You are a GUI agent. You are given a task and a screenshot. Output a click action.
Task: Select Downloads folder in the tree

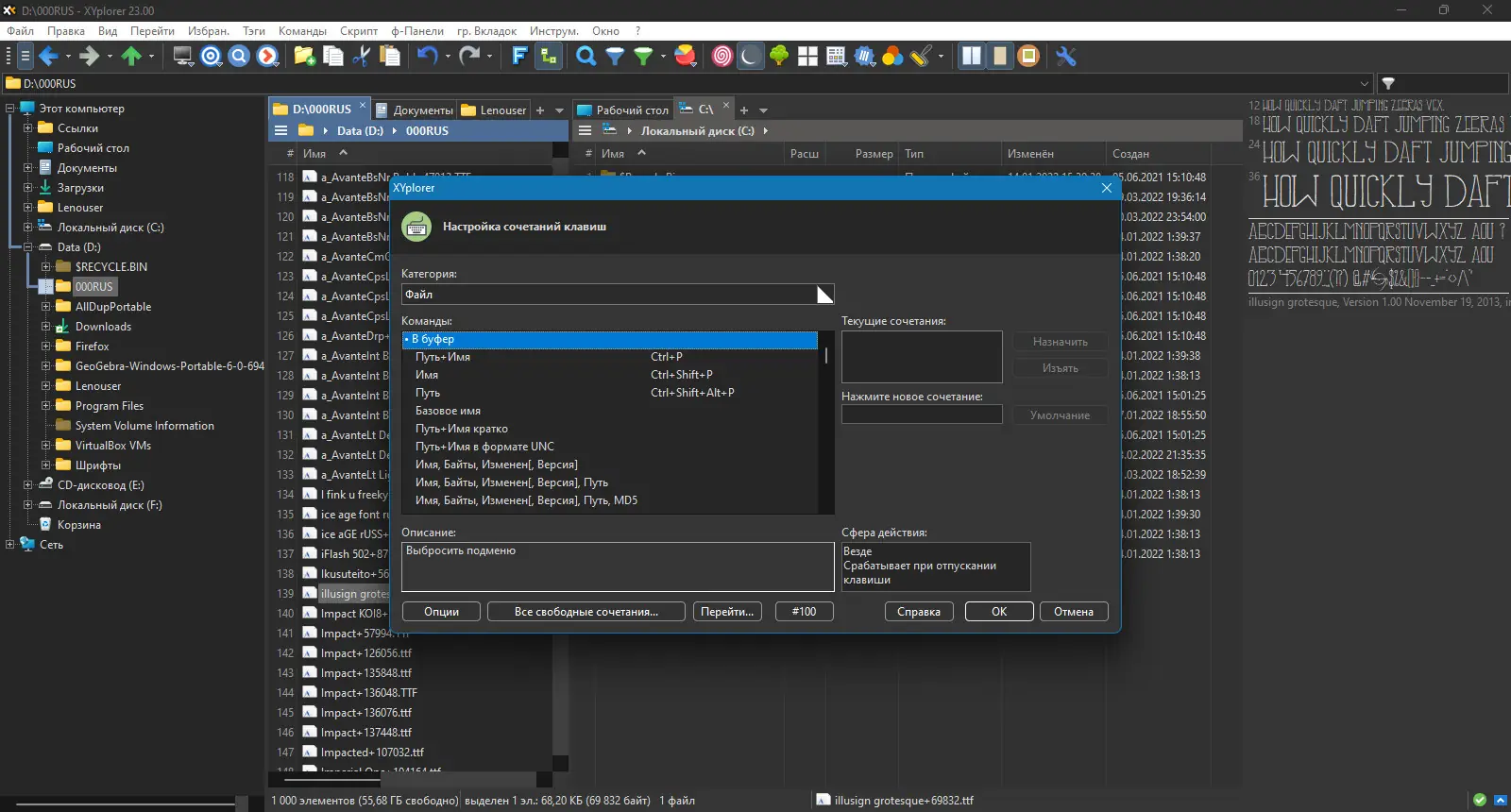coord(103,327)
